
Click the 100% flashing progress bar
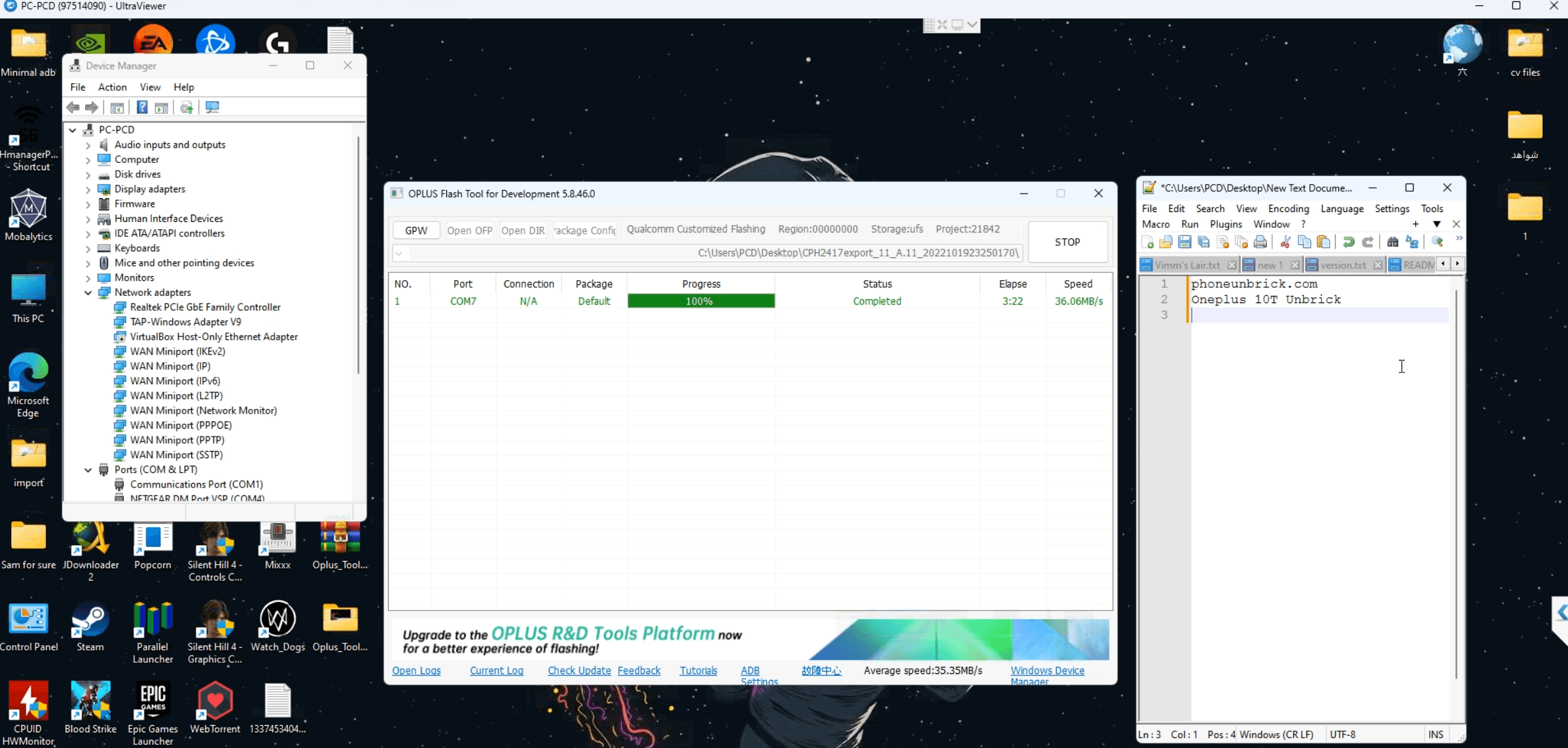point(701,301)
